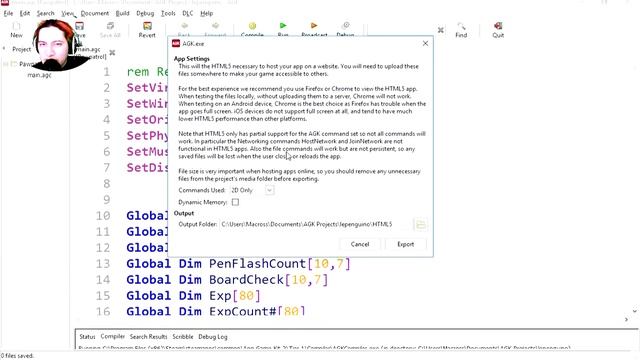The width and height of the screenshot is (640, 360).
Task: Select the Project sidebar tab
Action: pyautogui.click(x=21, y=49)
